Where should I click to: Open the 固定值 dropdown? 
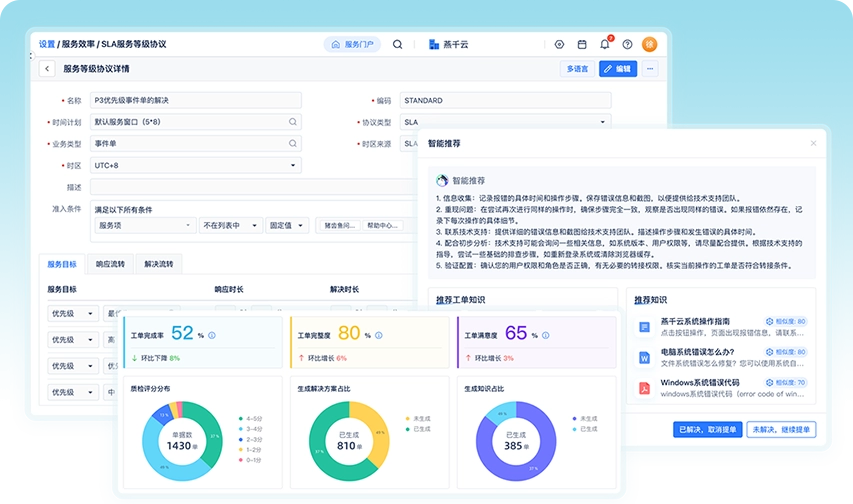coord(287,225)
